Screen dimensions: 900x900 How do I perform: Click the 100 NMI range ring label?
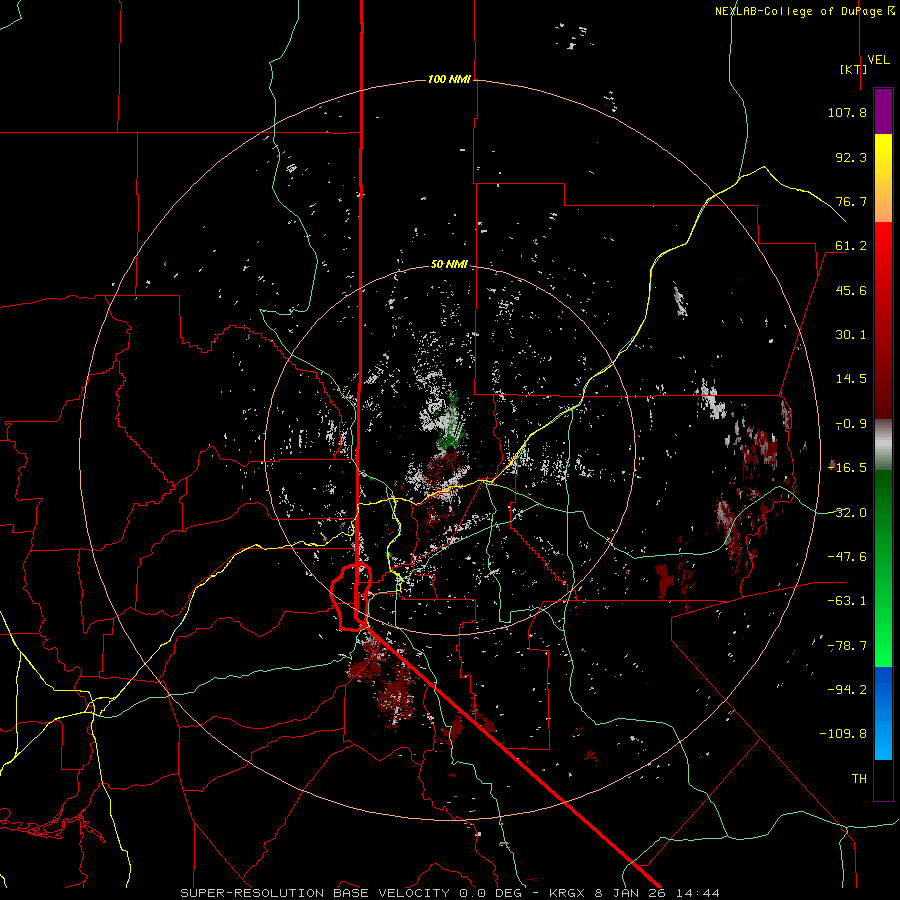449,79
